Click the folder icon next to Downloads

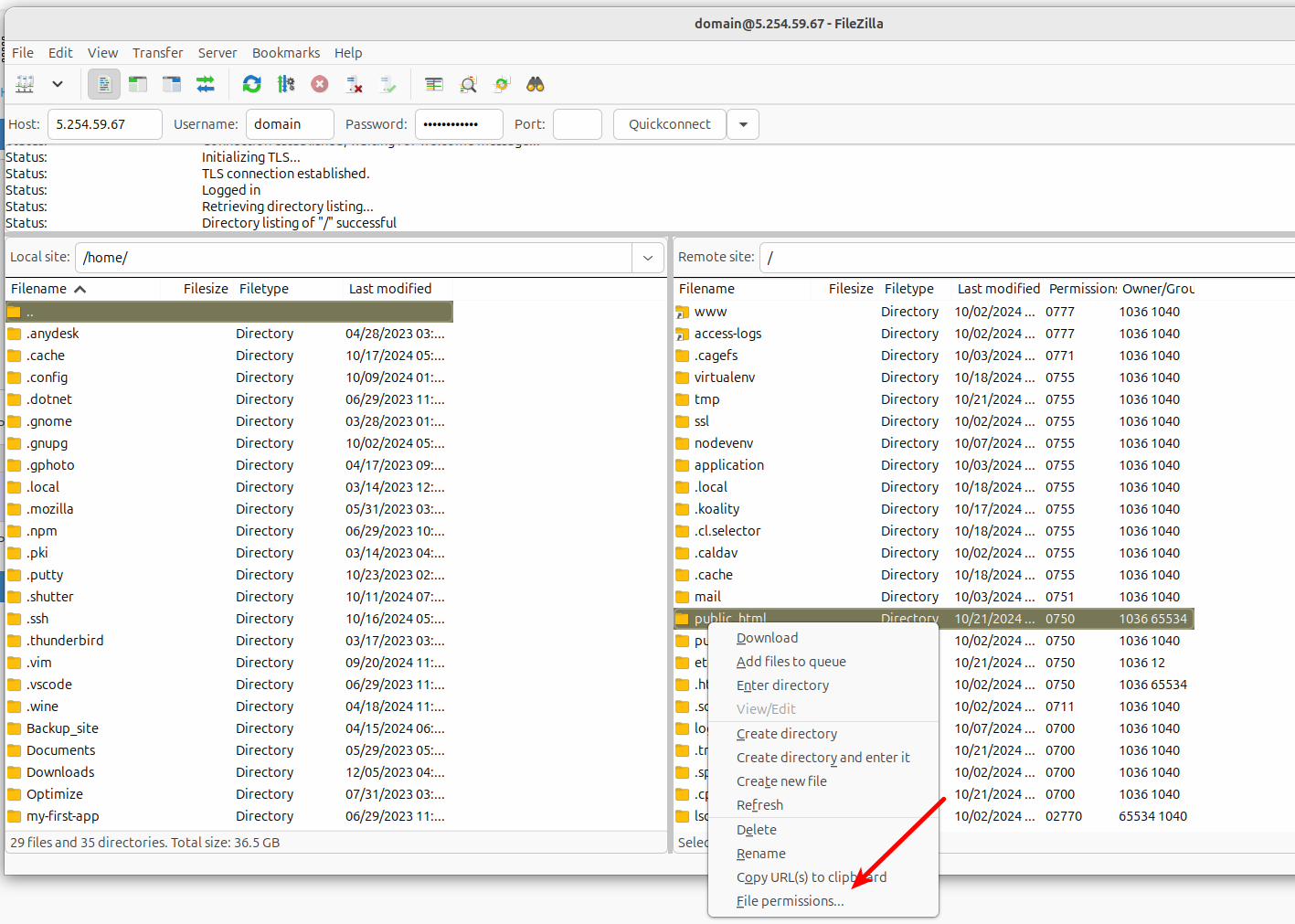coord(15,772)
